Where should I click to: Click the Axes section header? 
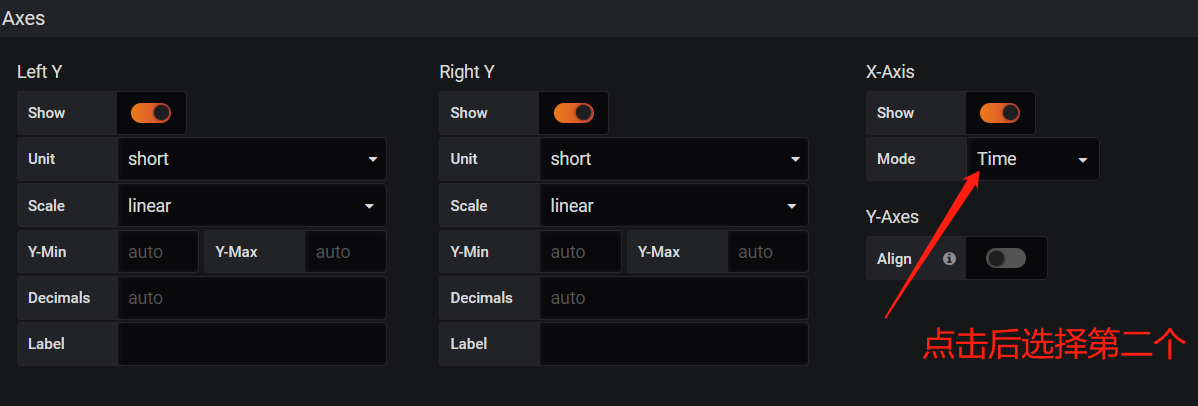pyautogui.click(x=24, y=18)
